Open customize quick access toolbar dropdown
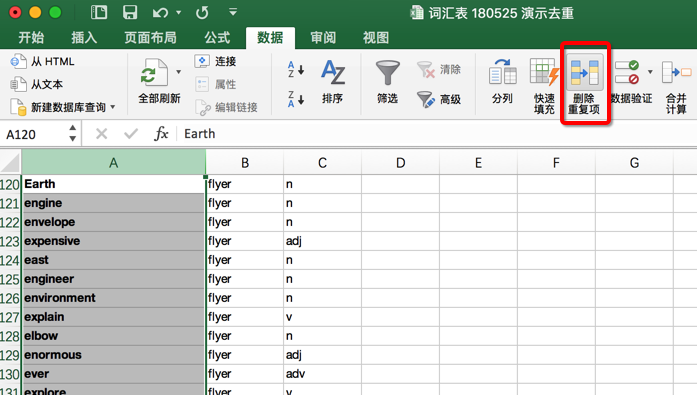Screen dimensions: 697x395 pyautogui.click(x=233, y=12)
